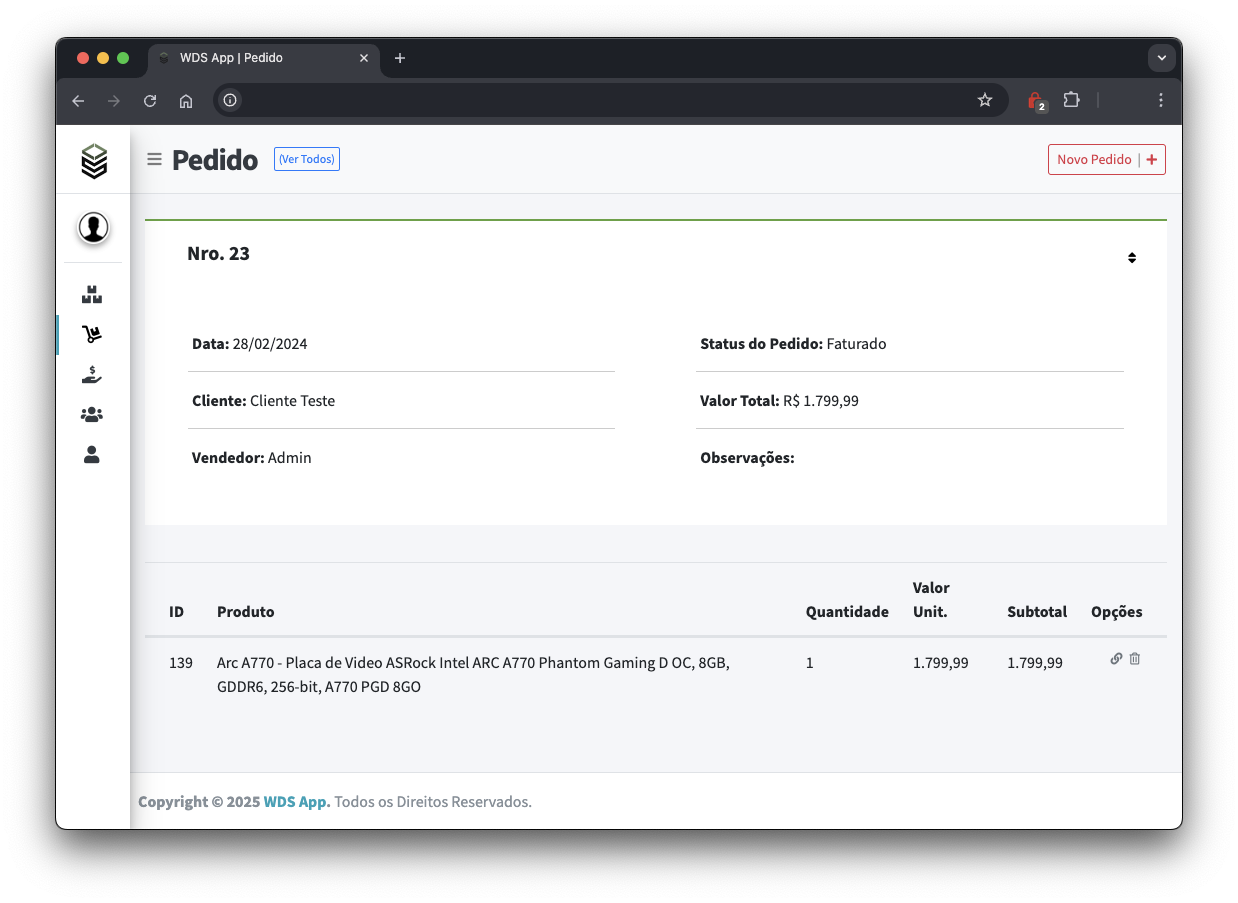Toggle the sidebar with the hamburger icon

154,159
